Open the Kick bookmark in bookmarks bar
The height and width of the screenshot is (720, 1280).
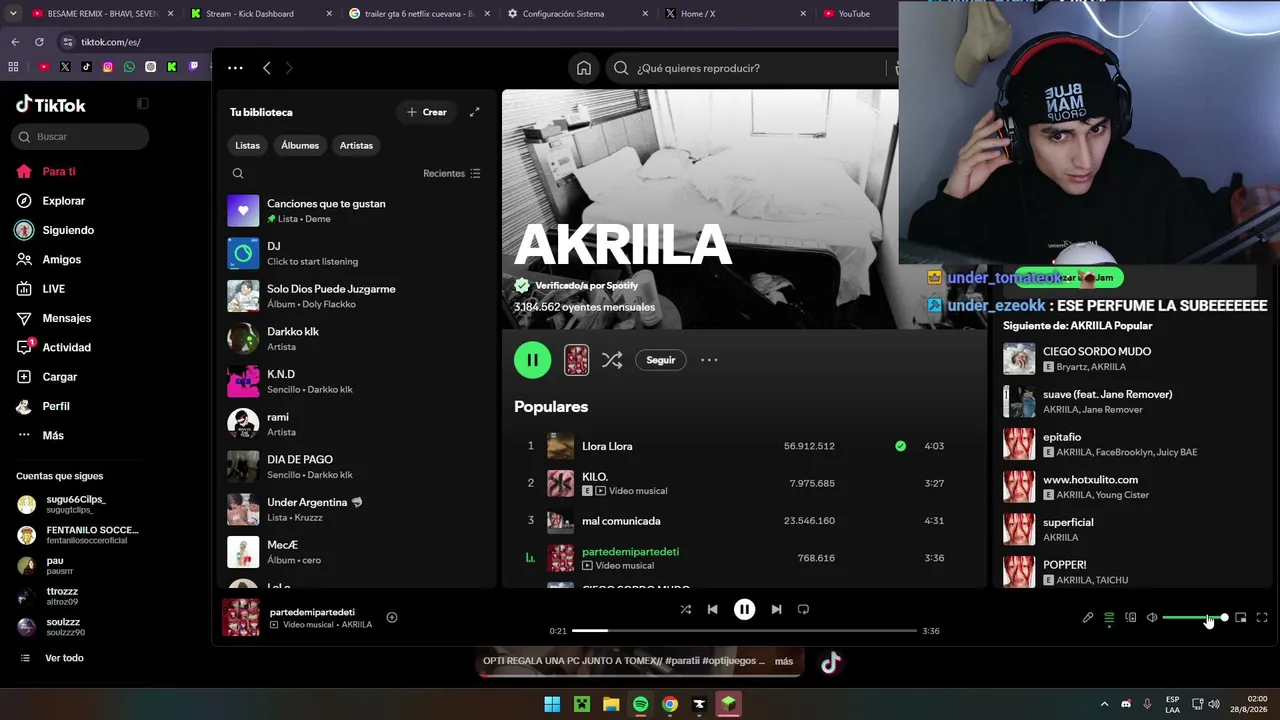(x=172, y=67)
